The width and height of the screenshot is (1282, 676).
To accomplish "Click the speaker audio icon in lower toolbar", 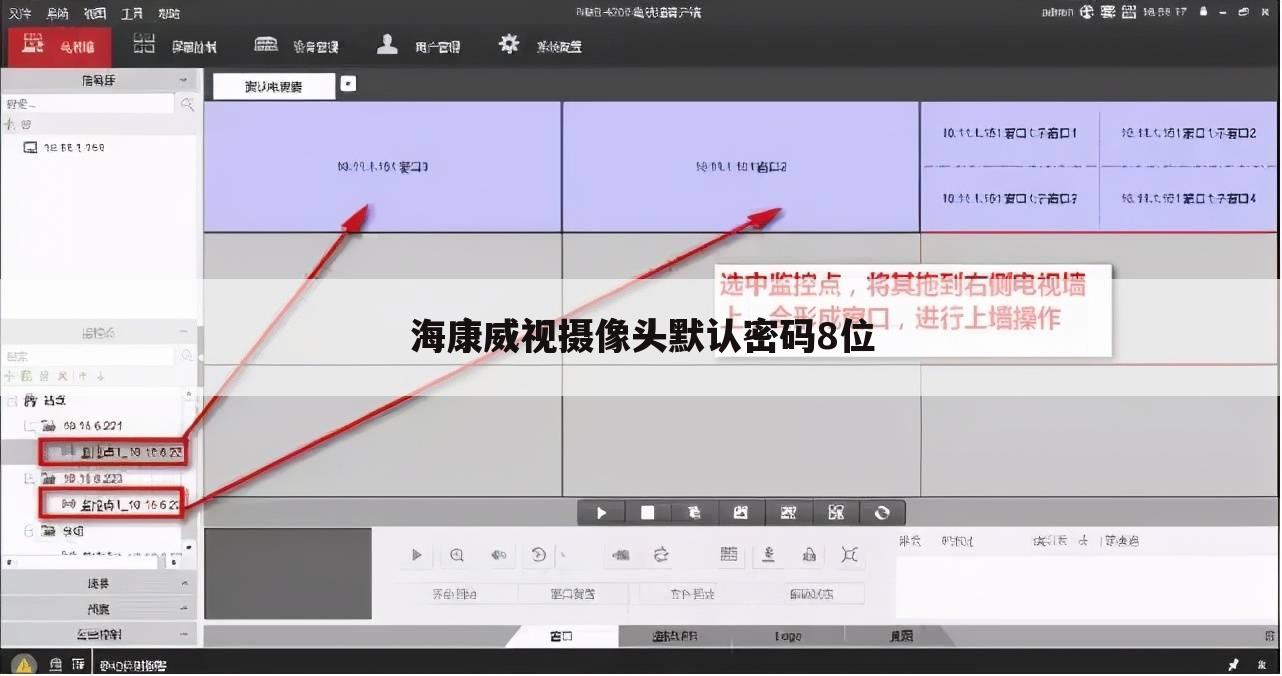I will pos(498,555).
